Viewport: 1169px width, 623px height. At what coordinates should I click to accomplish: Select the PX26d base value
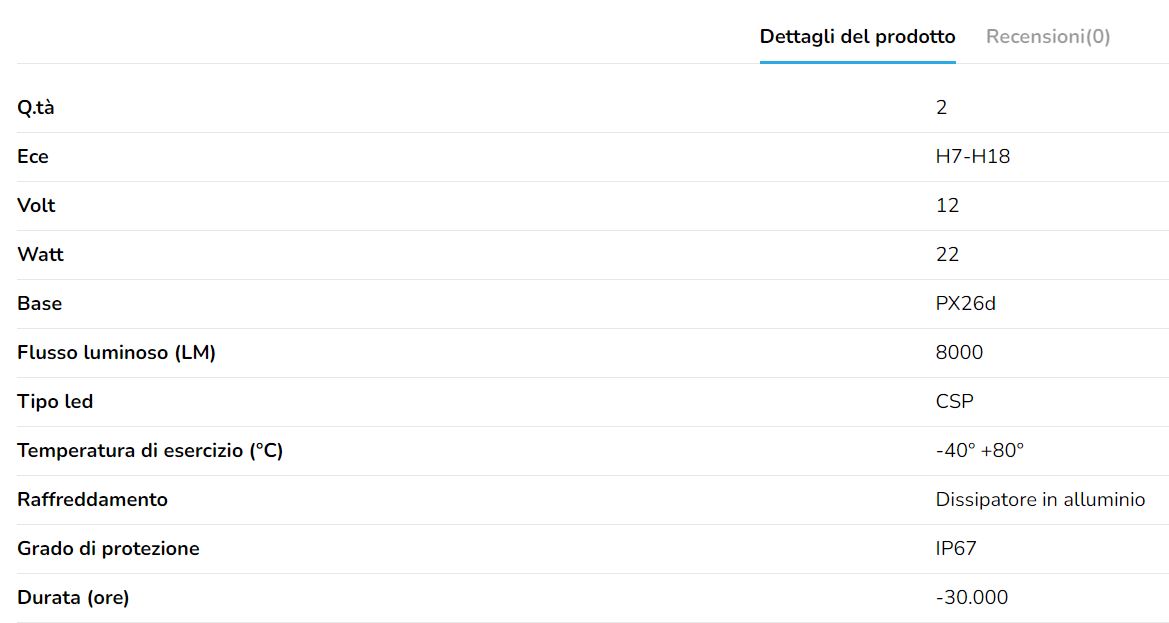coord(965,304)
